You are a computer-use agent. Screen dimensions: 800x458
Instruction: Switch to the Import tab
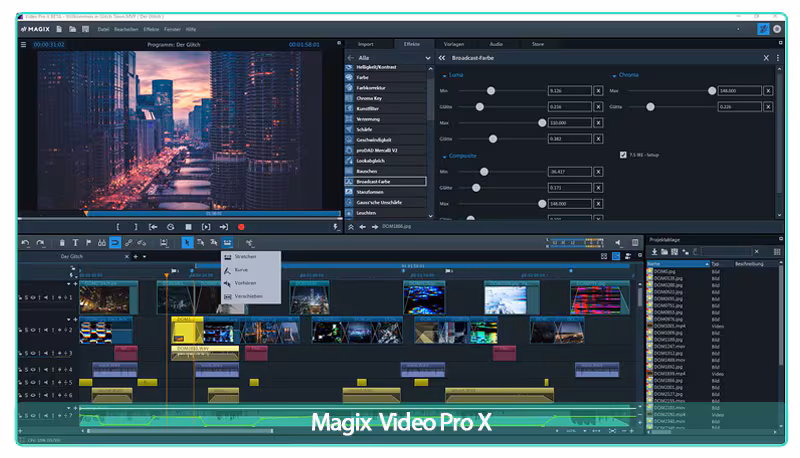(x=365, y=44)
